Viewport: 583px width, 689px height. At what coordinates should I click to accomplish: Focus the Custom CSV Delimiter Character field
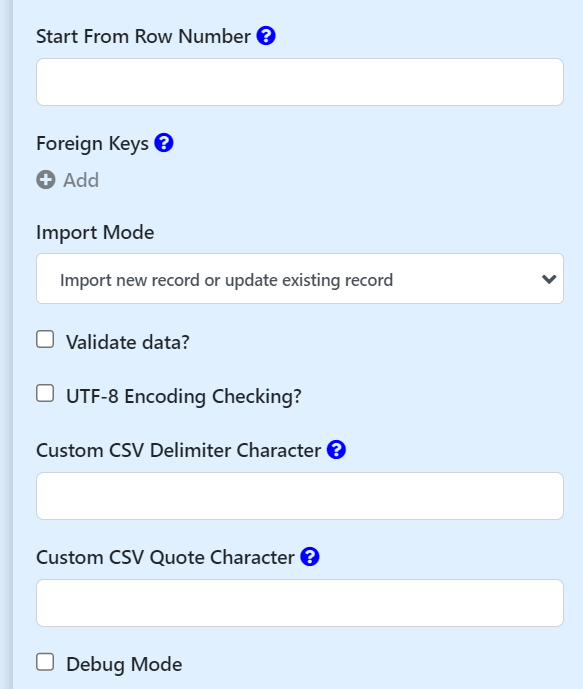click(300, 496)
